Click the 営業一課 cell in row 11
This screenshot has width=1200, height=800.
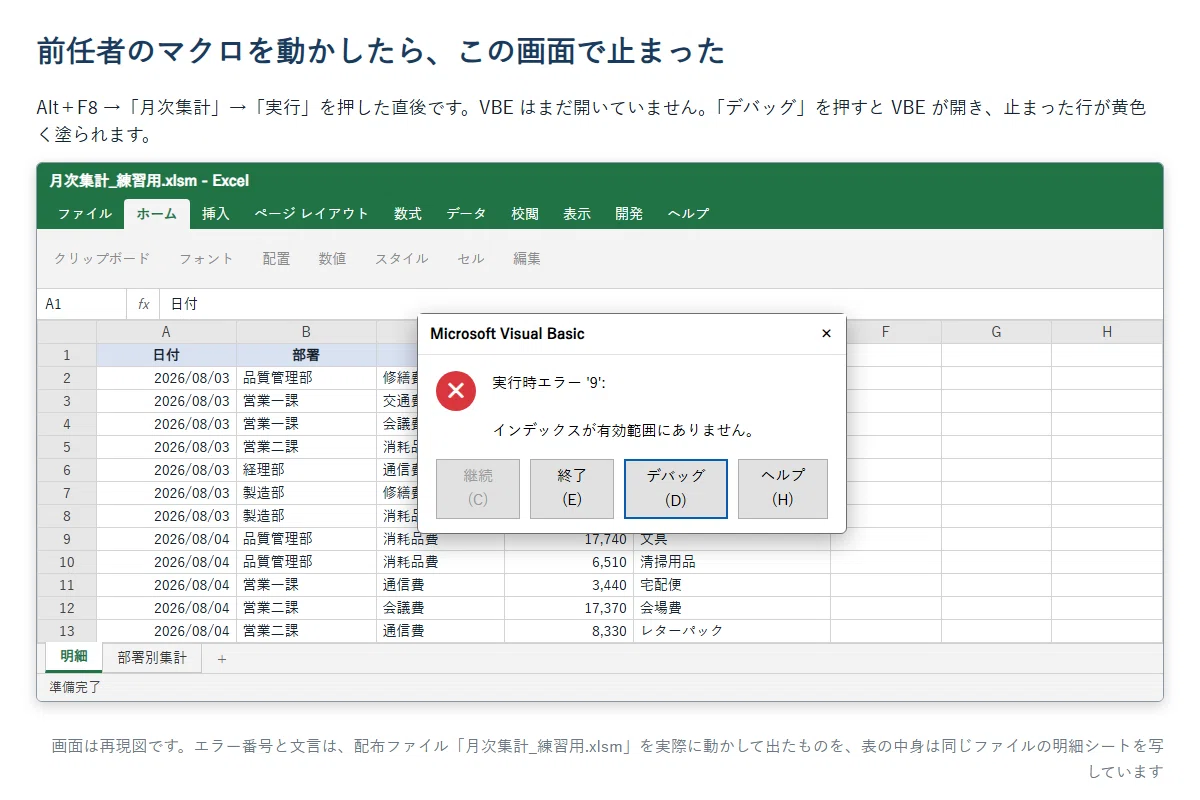tap(306, 585)
